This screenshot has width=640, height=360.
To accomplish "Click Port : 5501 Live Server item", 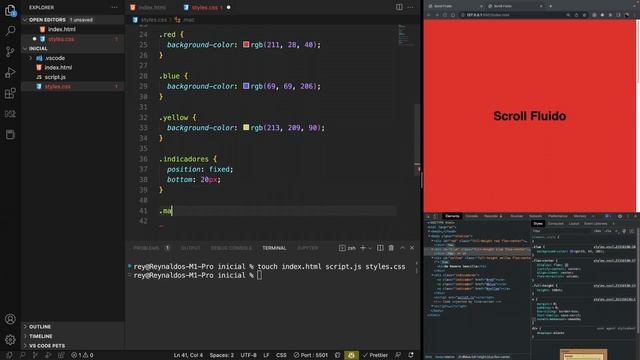I will pyautogui.click(x=311, y=355).
